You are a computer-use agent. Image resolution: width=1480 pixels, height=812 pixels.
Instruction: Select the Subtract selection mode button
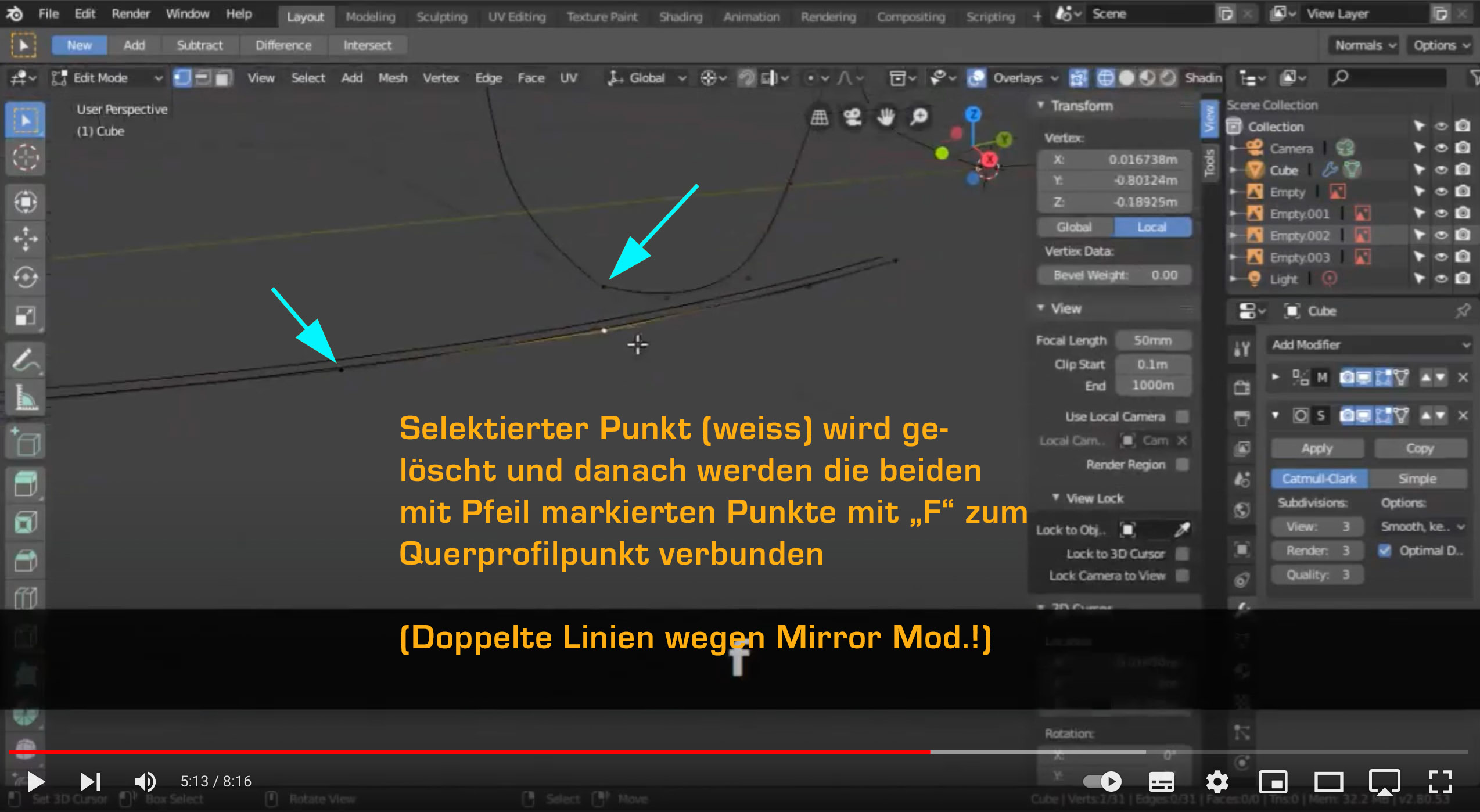point(199,45)
